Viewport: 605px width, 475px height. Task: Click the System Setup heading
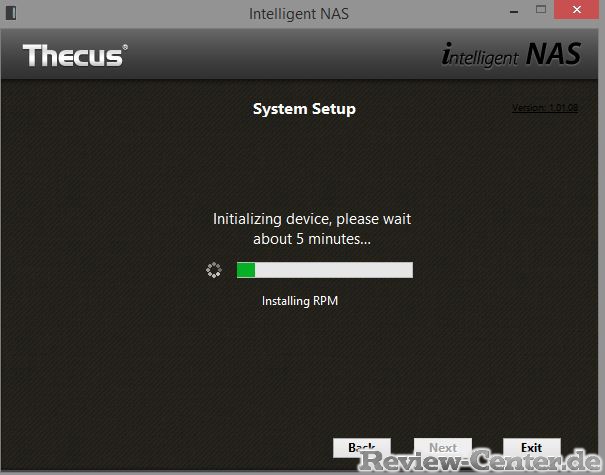[304, 109]
